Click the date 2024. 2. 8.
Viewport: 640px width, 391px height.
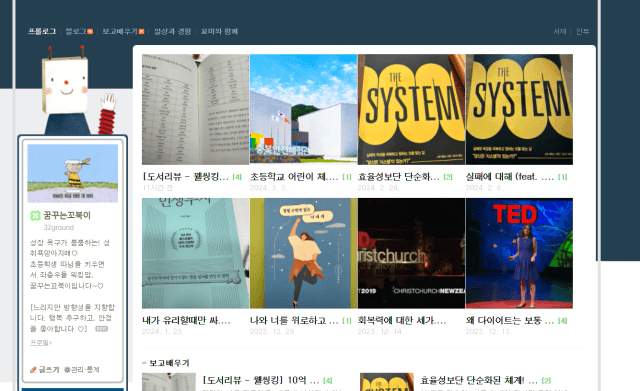484,188
